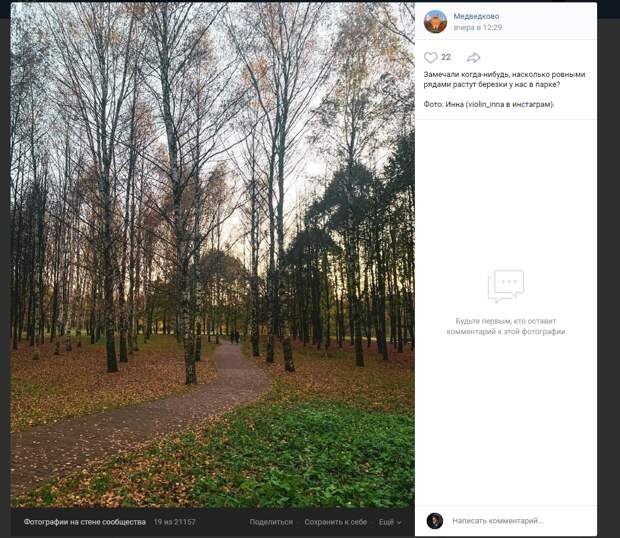Screen dimensions: 620x538
Task: Click the photo counter 19 из 21157
Action: [x=175, y=522]
